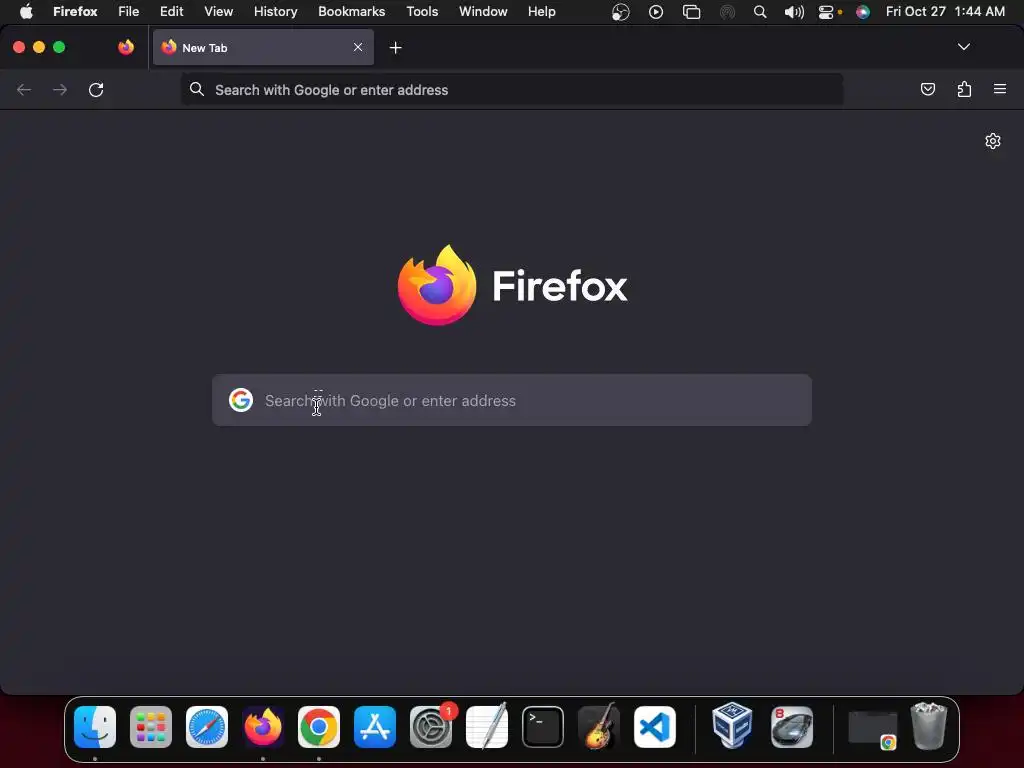
Task: Open the Bookmarks menu
Action: [x=351, y=11]
